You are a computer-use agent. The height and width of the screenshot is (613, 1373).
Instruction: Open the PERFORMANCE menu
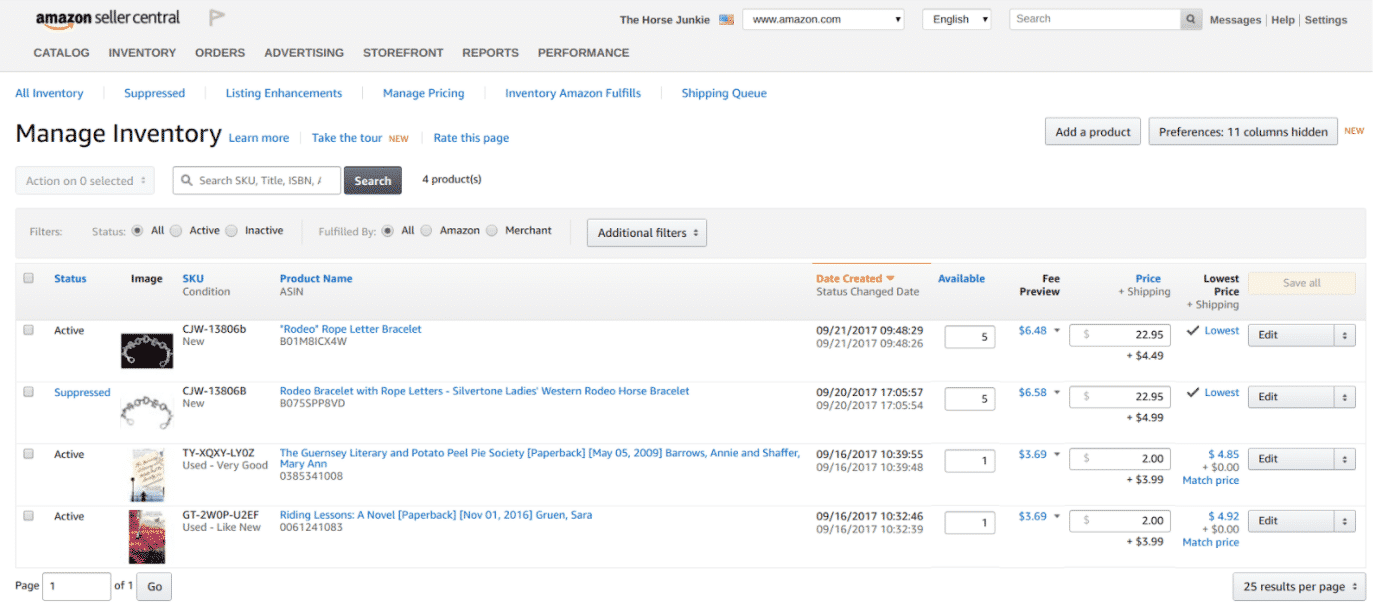point(584,53)
